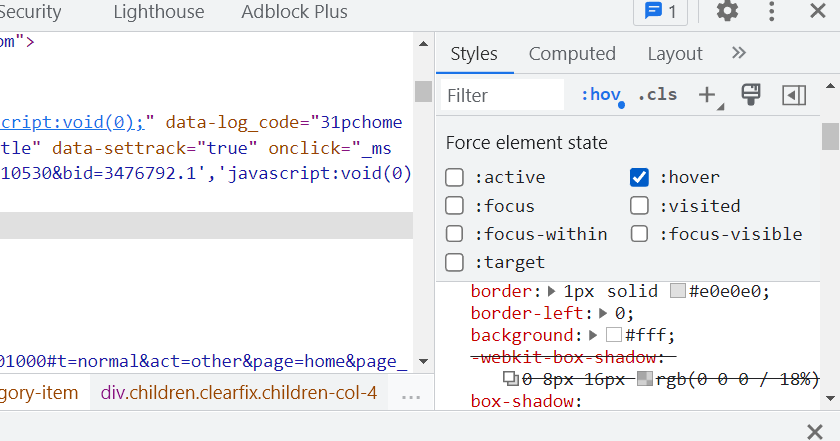
Task: Open the Lighthouse panel tab
Action: click(158, 12)
